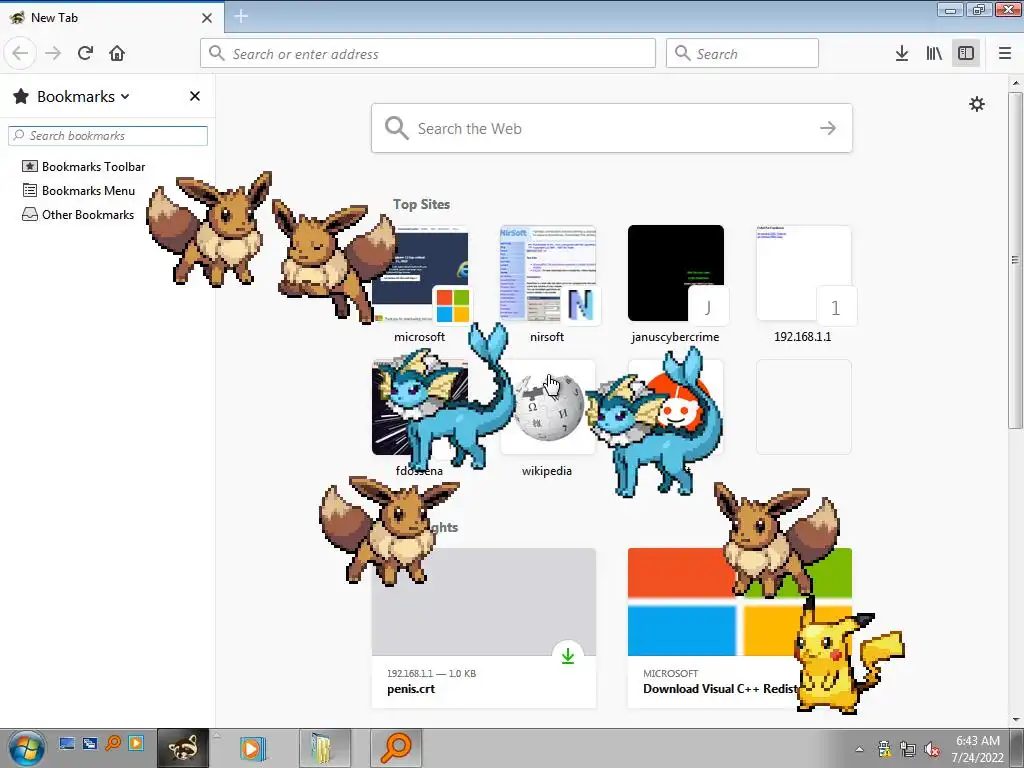
Task: Open the taskbar clock and date
Action: pyautogui.click(x=978, y=749)
